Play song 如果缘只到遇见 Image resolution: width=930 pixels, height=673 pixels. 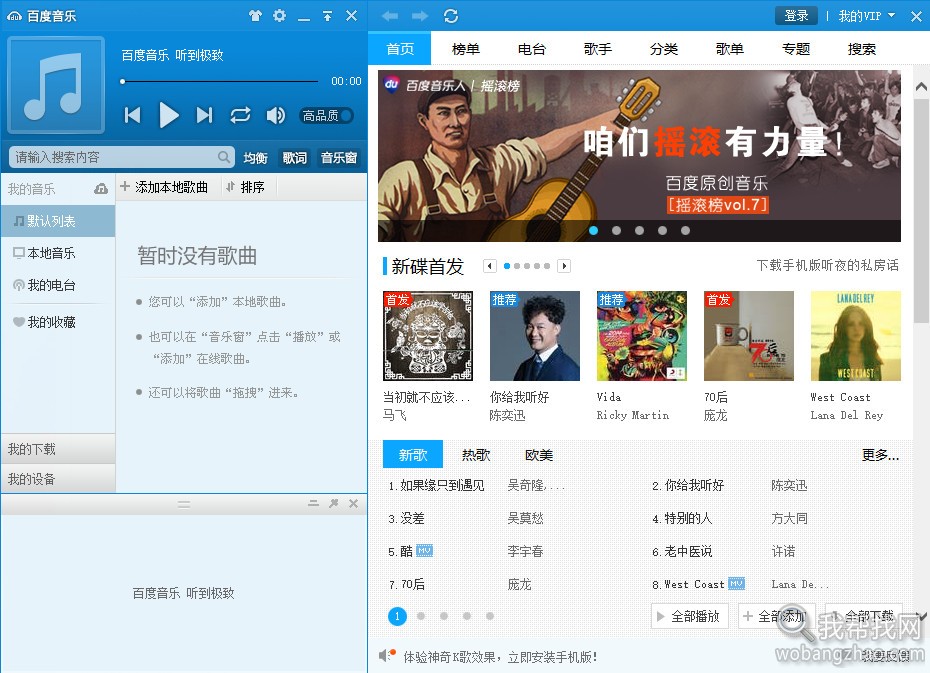pyautogui.click(x=442, y=486)
